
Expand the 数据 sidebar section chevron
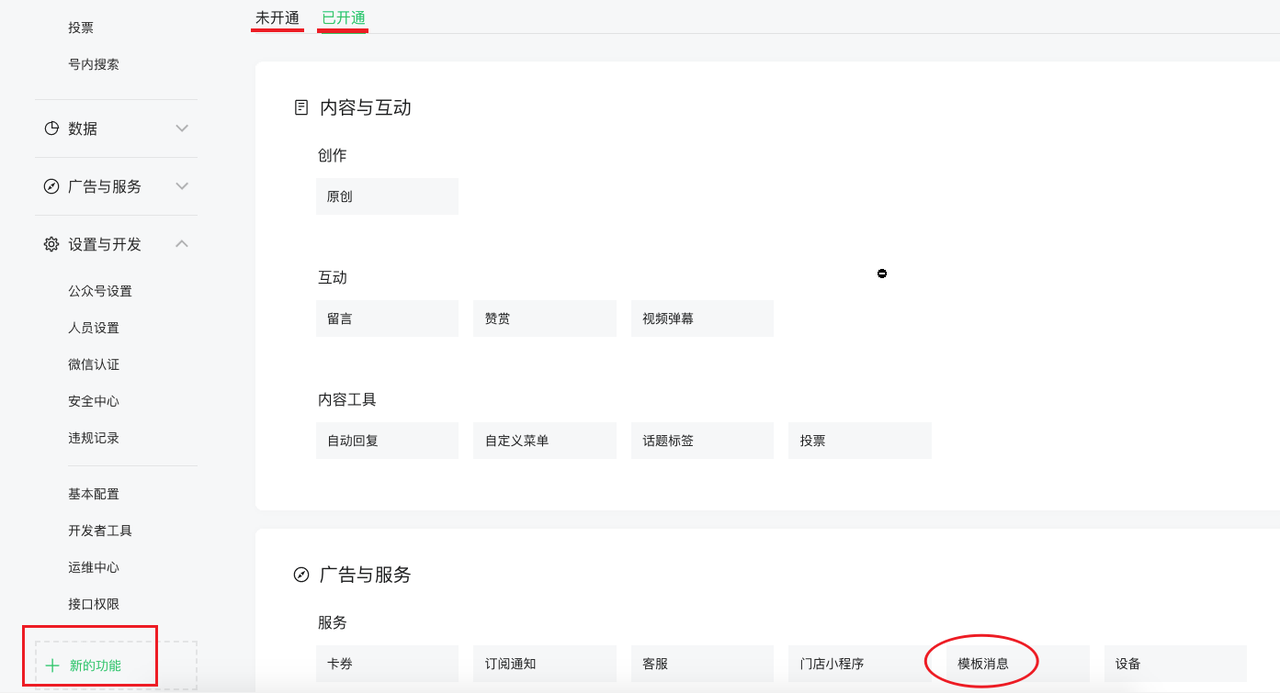[182, 129]
